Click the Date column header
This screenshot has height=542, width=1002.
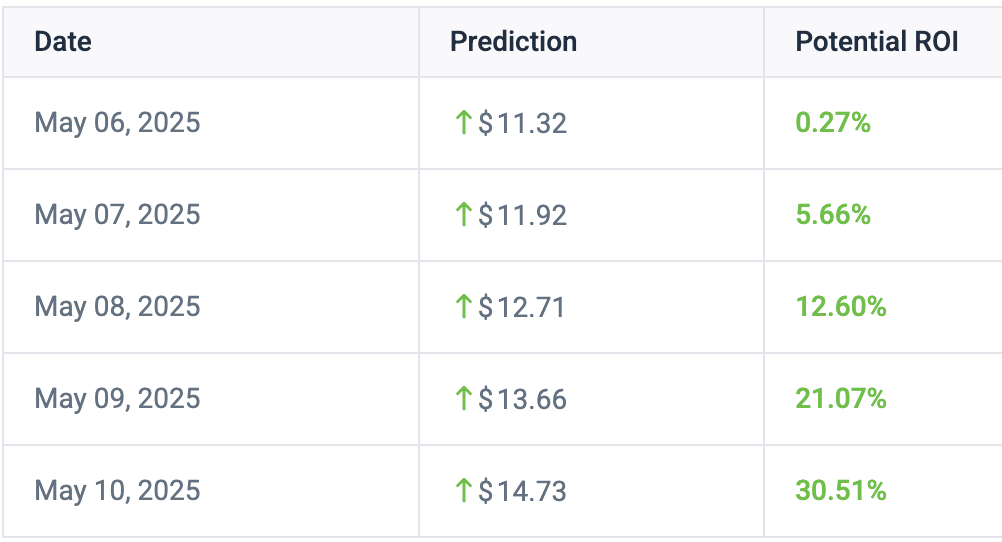(x=63, y=42)
